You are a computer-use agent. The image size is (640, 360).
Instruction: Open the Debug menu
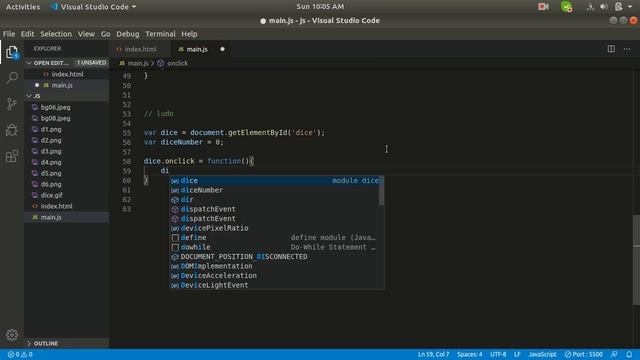tap(128, 34)
